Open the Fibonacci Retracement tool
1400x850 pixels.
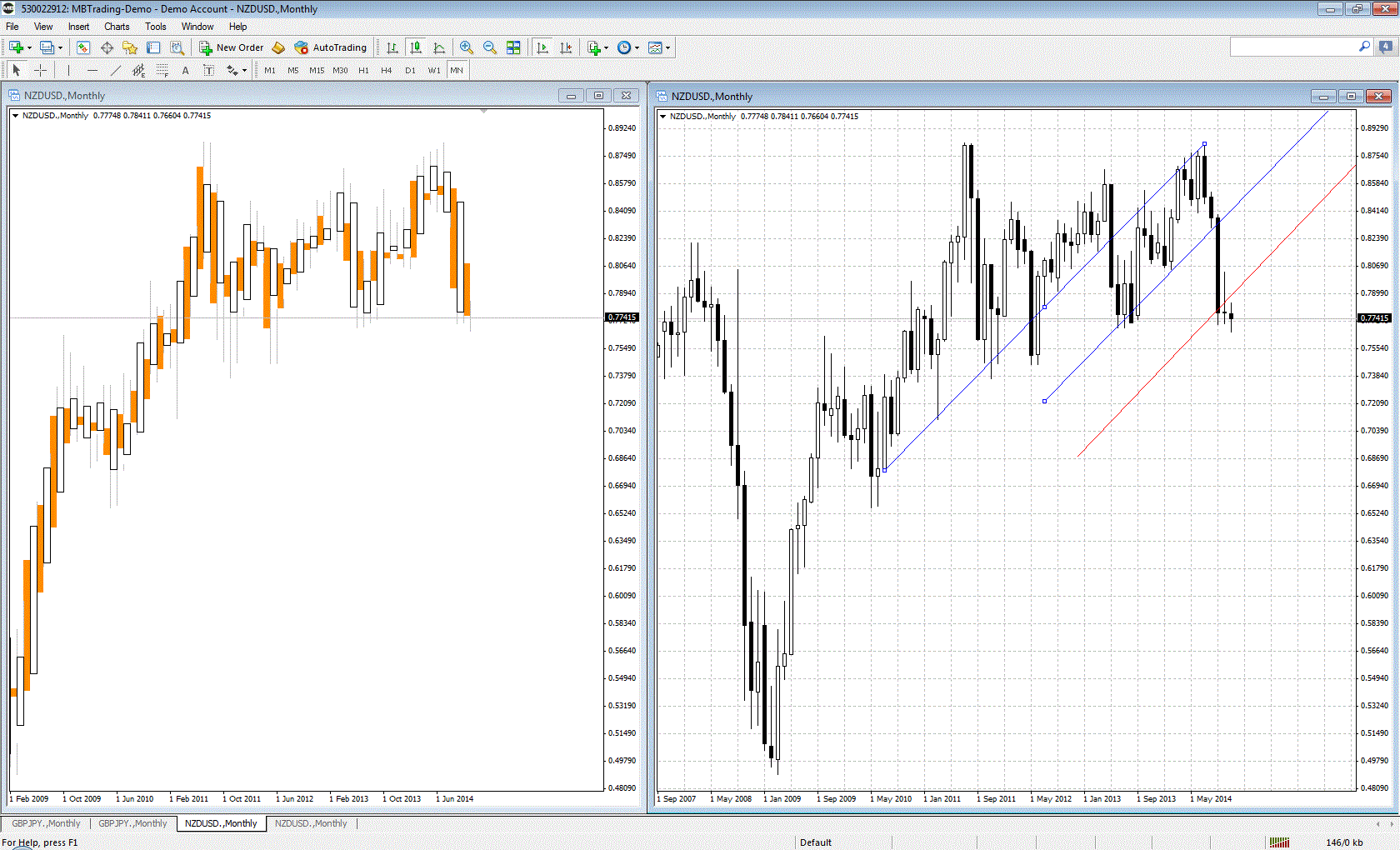(x=161, y=70)
